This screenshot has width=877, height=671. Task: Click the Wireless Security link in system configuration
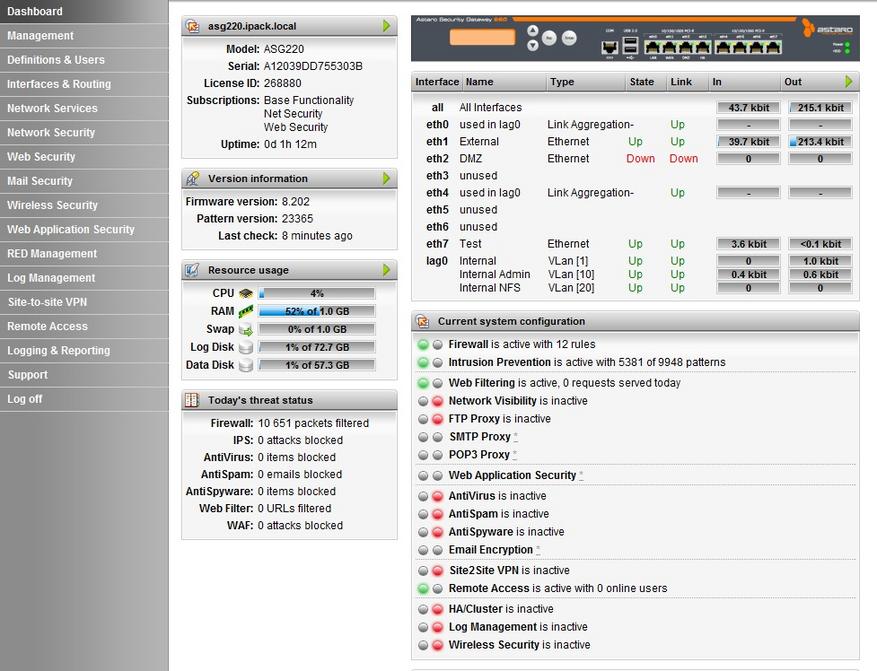494,645
